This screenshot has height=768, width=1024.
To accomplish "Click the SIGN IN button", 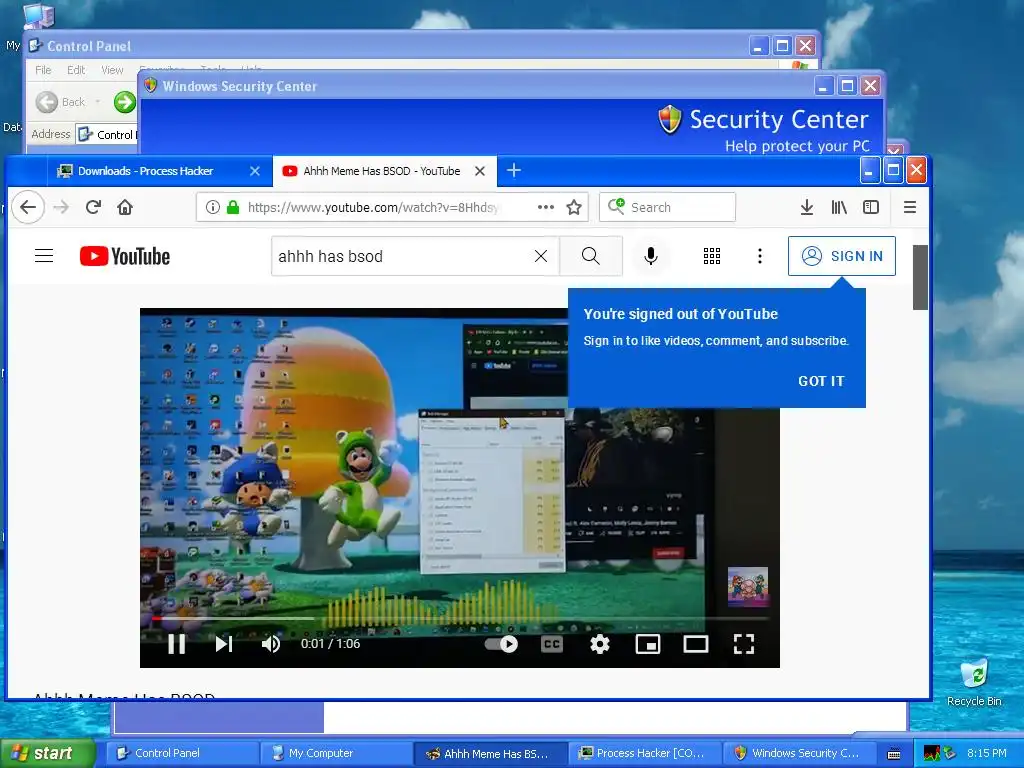I will [842, 256].
